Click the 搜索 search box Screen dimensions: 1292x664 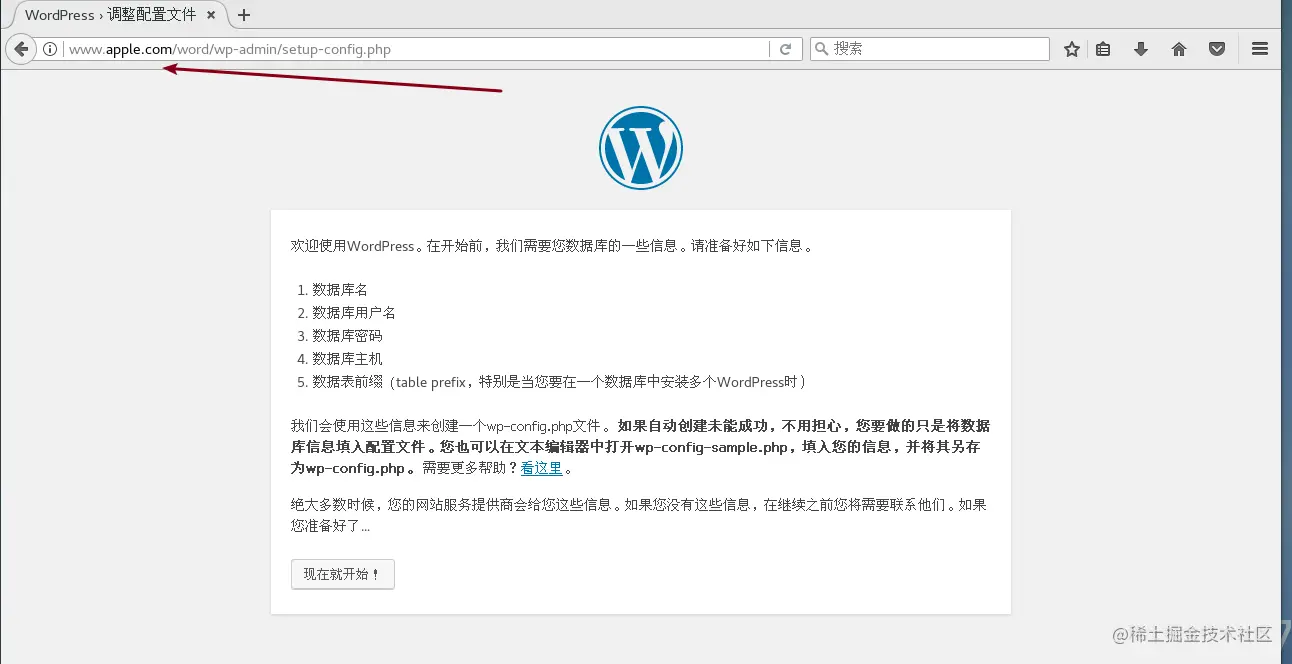click(929, 49)
